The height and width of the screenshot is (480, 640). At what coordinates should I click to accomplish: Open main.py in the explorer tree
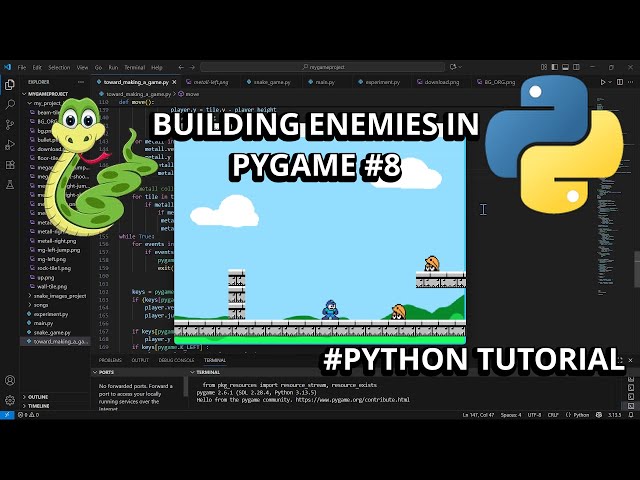pos(43,323)
